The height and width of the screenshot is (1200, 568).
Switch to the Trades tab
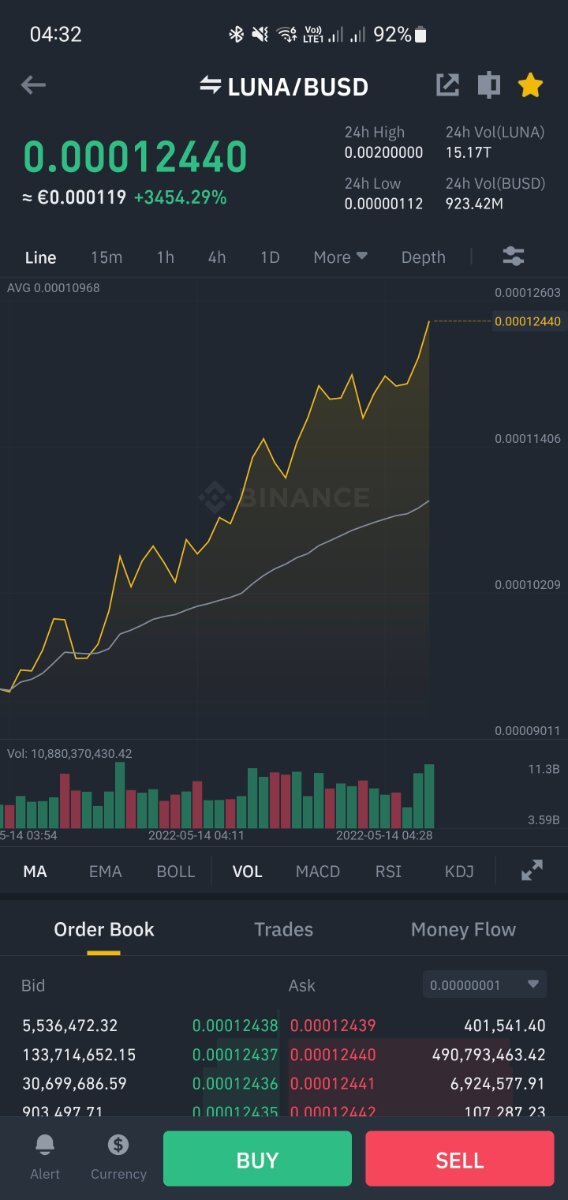tap(284, 929)
